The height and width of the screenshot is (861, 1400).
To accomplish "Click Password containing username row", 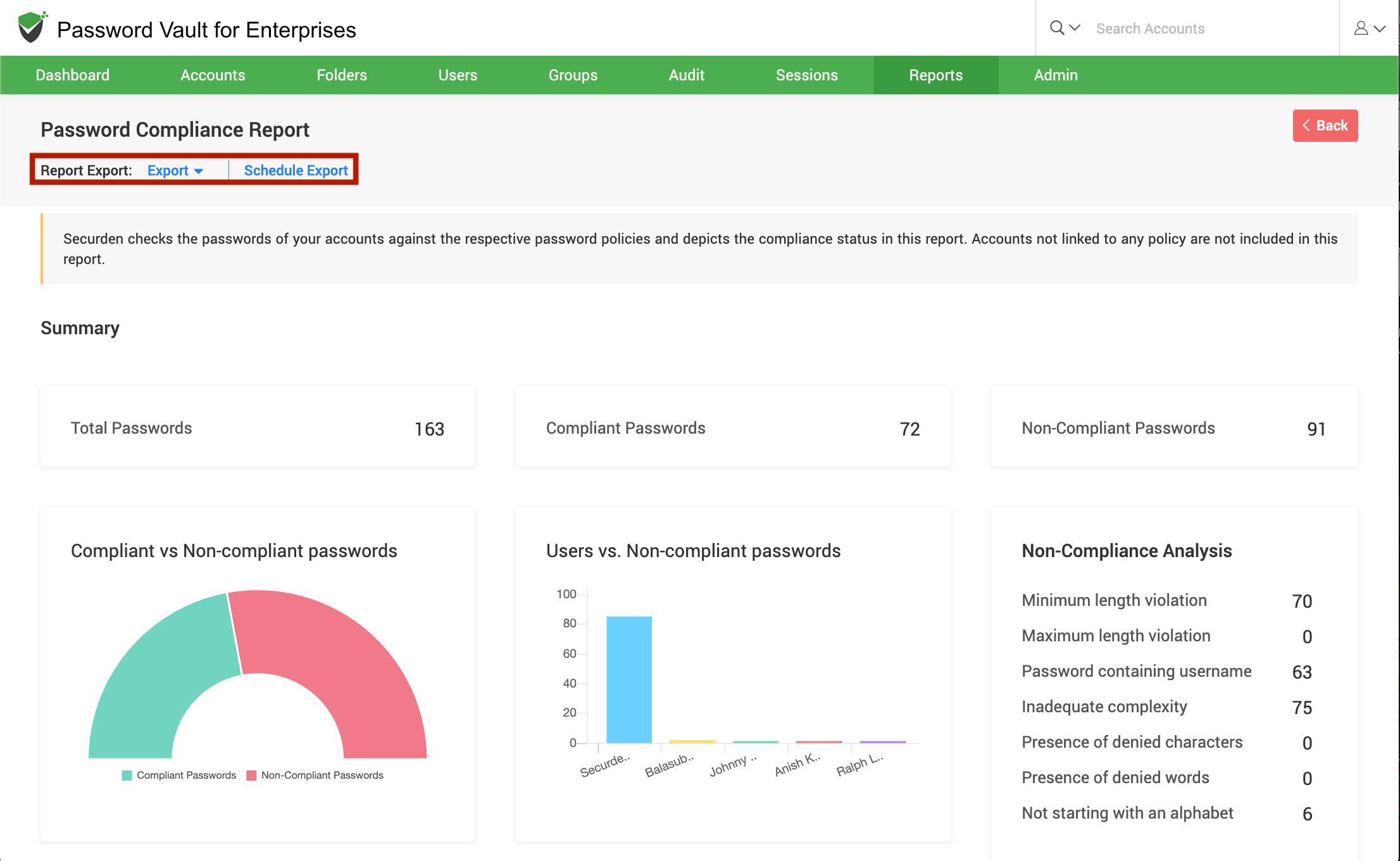I will (1167, 671).
